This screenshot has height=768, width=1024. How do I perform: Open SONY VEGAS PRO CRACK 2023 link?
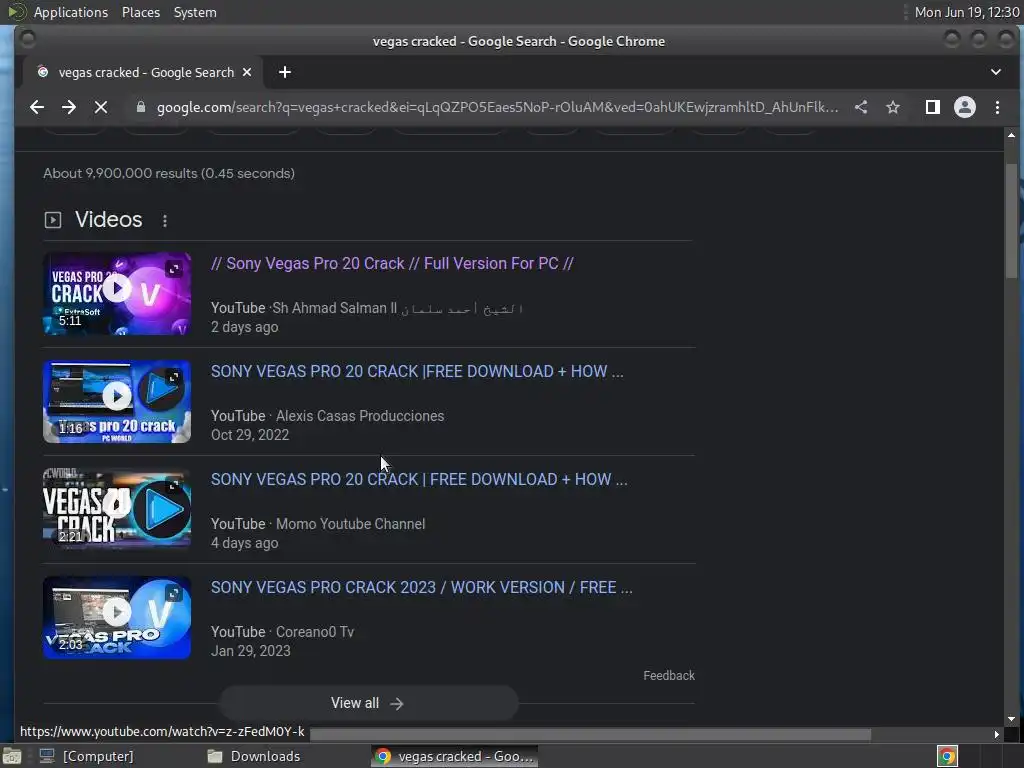(422, 587)
